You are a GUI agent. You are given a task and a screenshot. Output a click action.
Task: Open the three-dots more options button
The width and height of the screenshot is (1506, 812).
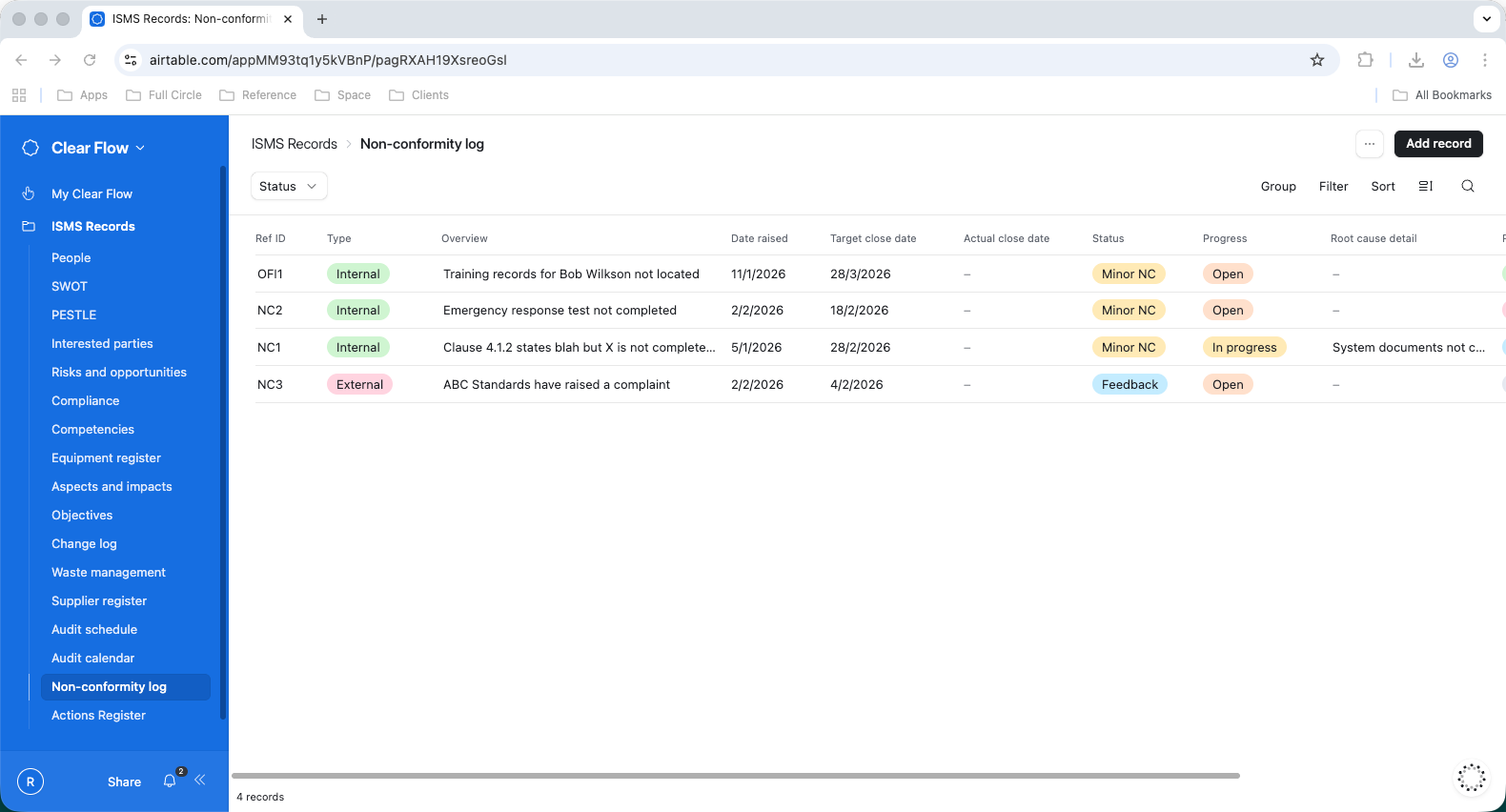tap(1370, 144)
